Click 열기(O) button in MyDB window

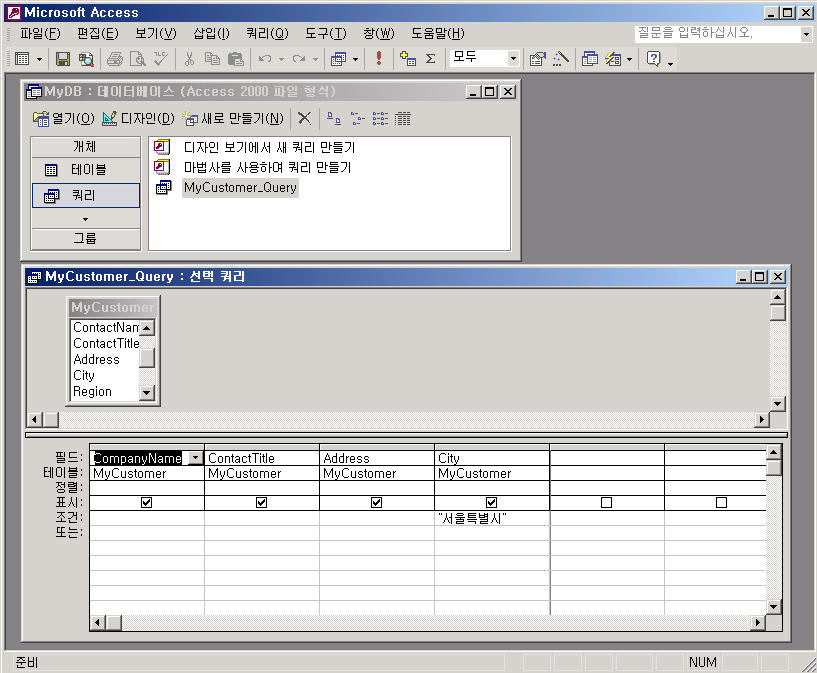pyautogui.click(x=64, y=119)
